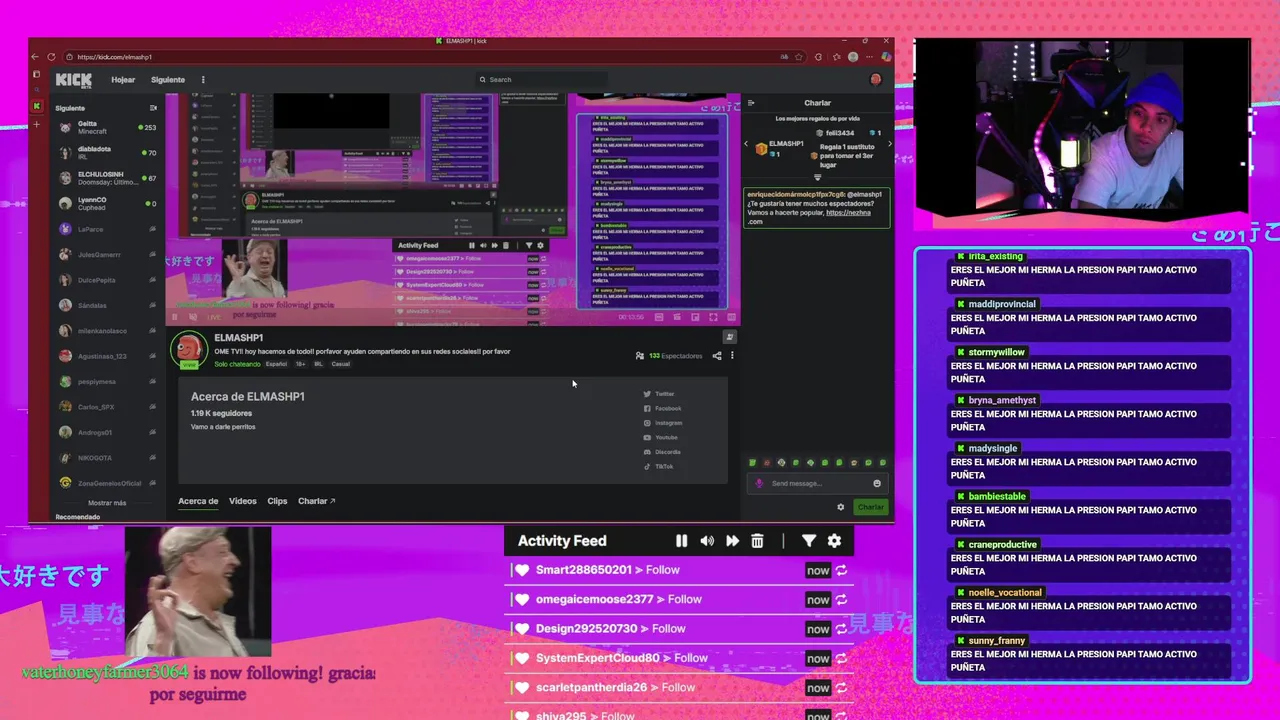Image resolution: width=1280 pixels, height=720 pixels.
Task: Collapse the Siguiente sidebar list
Action: point(153,108)
